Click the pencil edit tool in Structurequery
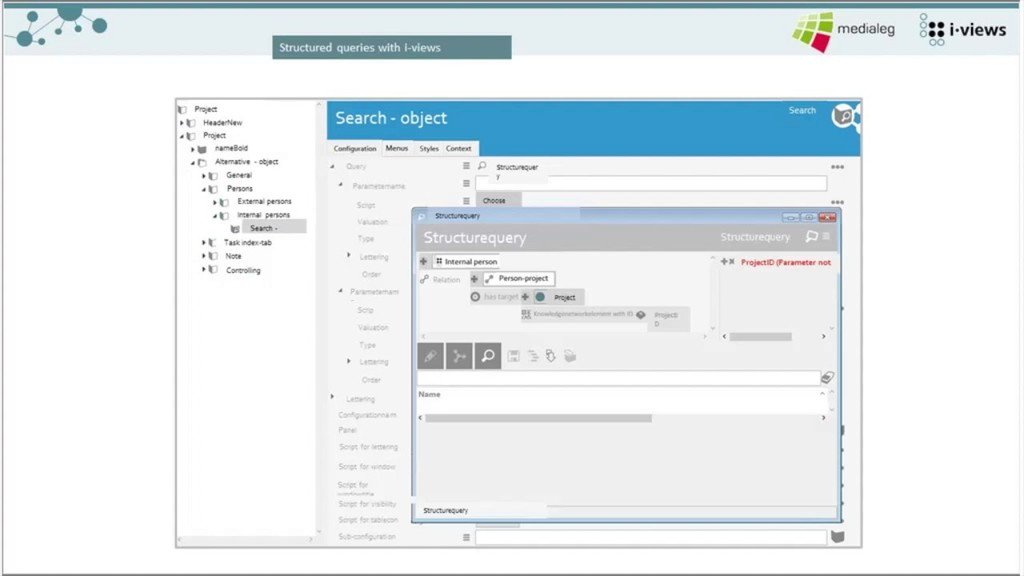Image resolution: width=1024 pixels, height=576 pixels. pos(430,356)
